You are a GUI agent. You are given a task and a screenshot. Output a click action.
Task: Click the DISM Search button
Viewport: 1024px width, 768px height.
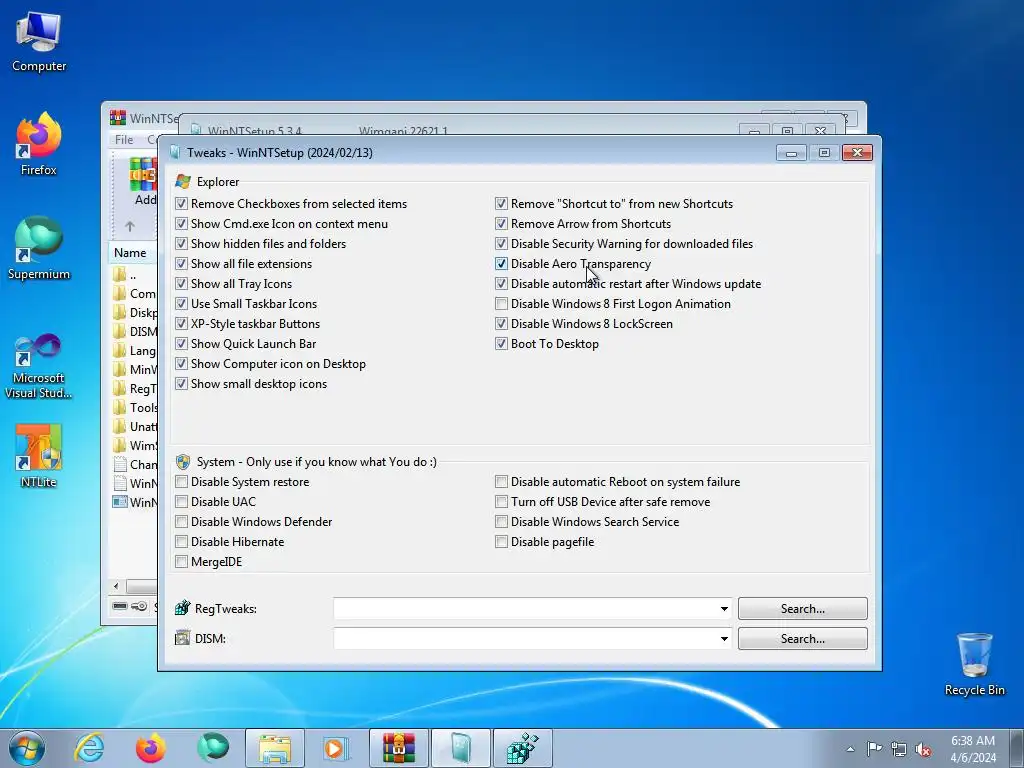803,639
